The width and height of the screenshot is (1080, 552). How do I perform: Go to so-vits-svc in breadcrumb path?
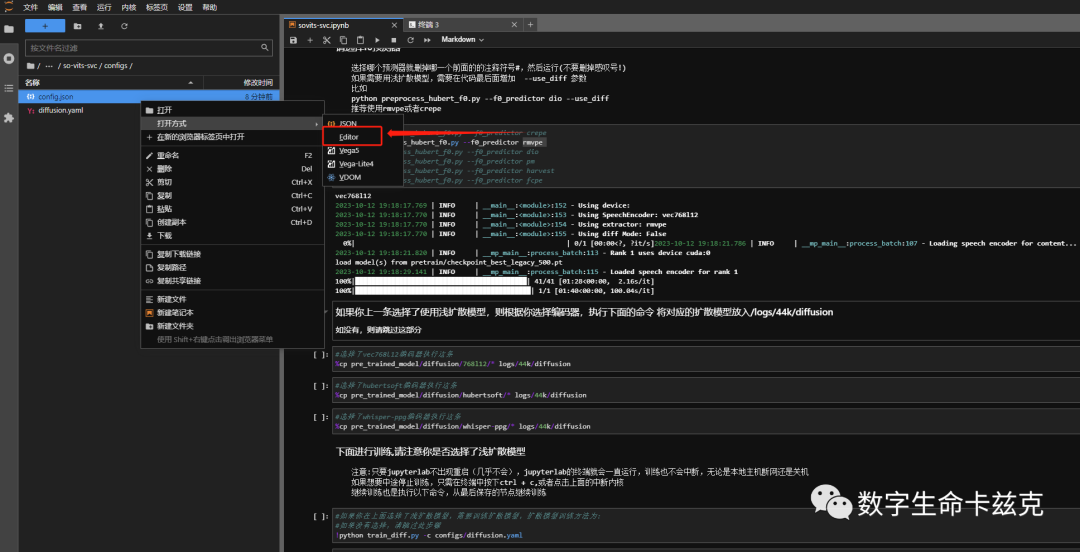click(x=80, y=65)
